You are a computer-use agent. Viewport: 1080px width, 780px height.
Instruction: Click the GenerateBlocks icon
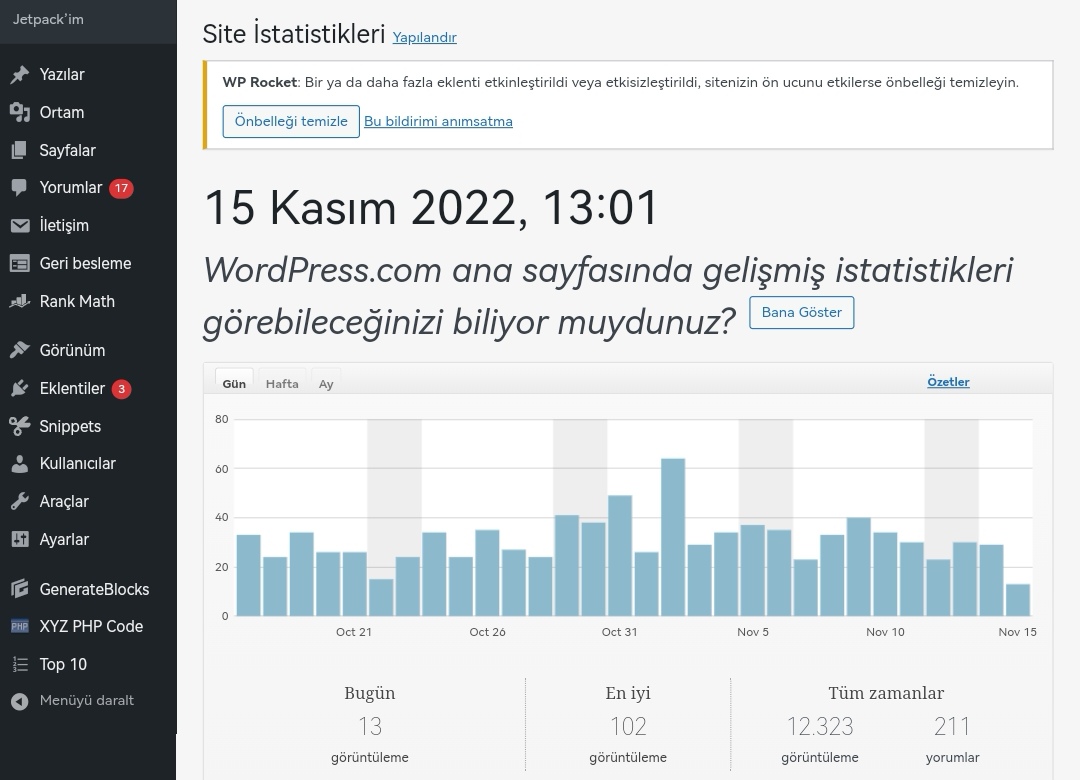[20, 589]
